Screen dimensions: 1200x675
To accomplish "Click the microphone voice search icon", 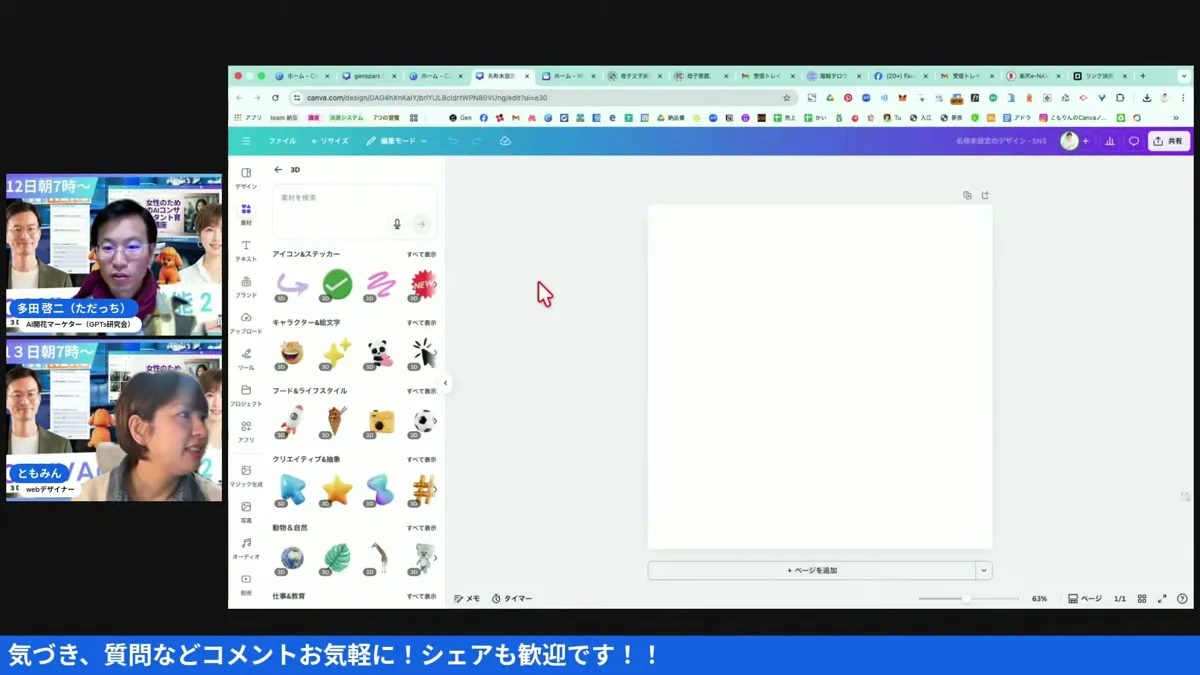I will pyautogui.click(x=397, y=224).
